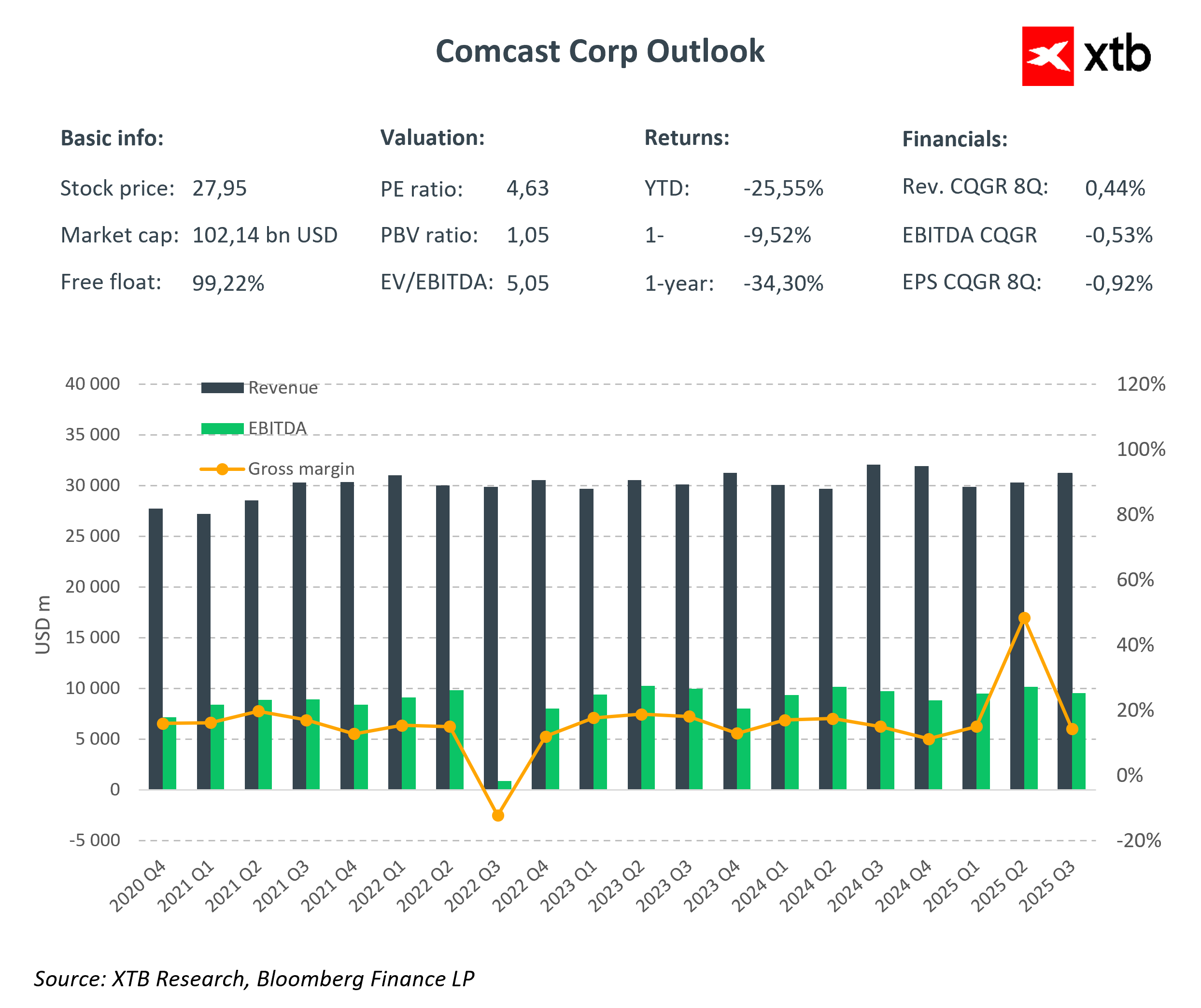The image size is (1201, 1008).
Task: Click the Basic info heading
Action: pyautogui.click(x=112, y=139)
